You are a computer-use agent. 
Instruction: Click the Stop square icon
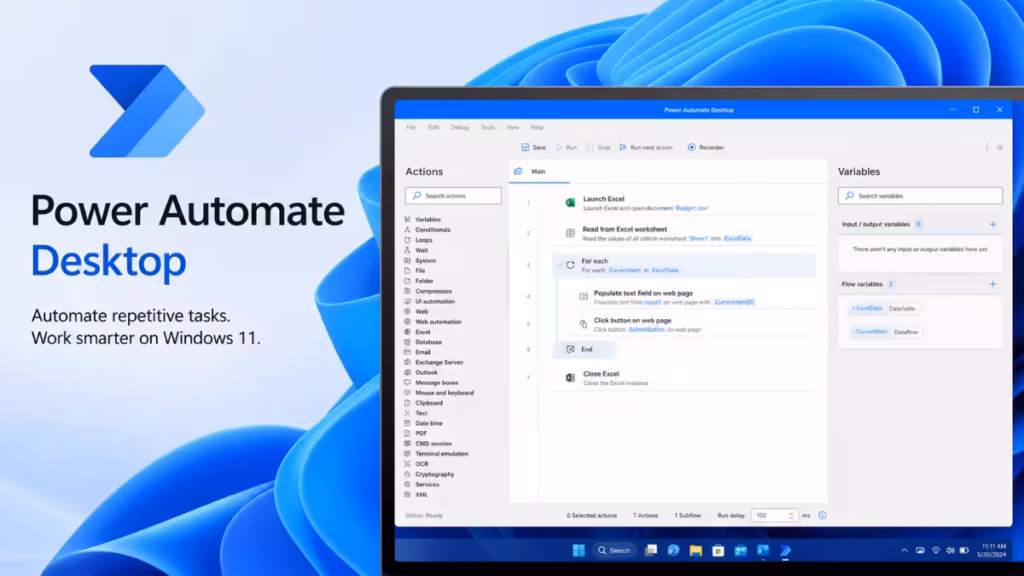(x=590, y=148)
